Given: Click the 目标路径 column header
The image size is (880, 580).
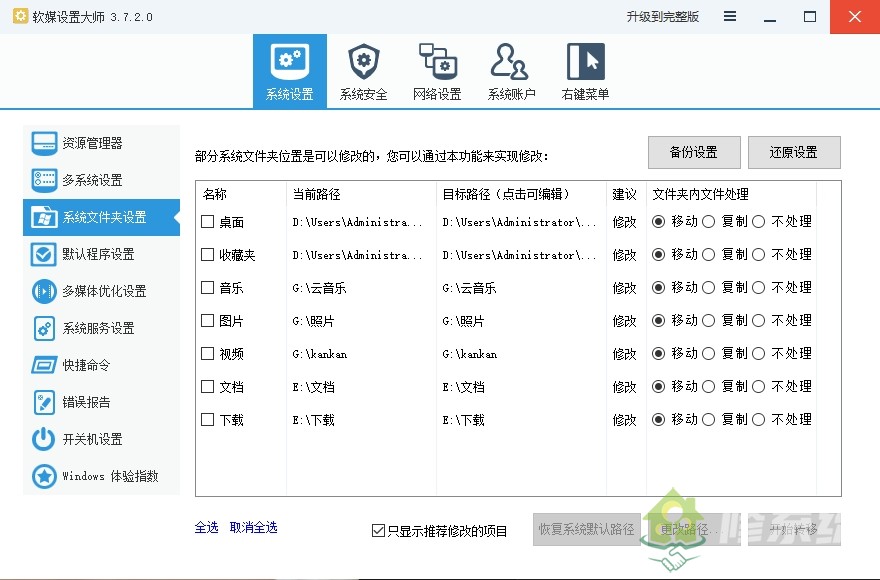Looking at the screenshot, I should point(507,194).
